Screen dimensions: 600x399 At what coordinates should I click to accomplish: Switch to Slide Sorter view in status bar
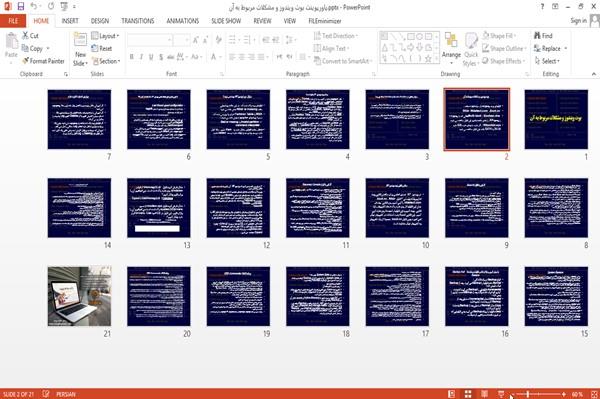click(468, 394)
